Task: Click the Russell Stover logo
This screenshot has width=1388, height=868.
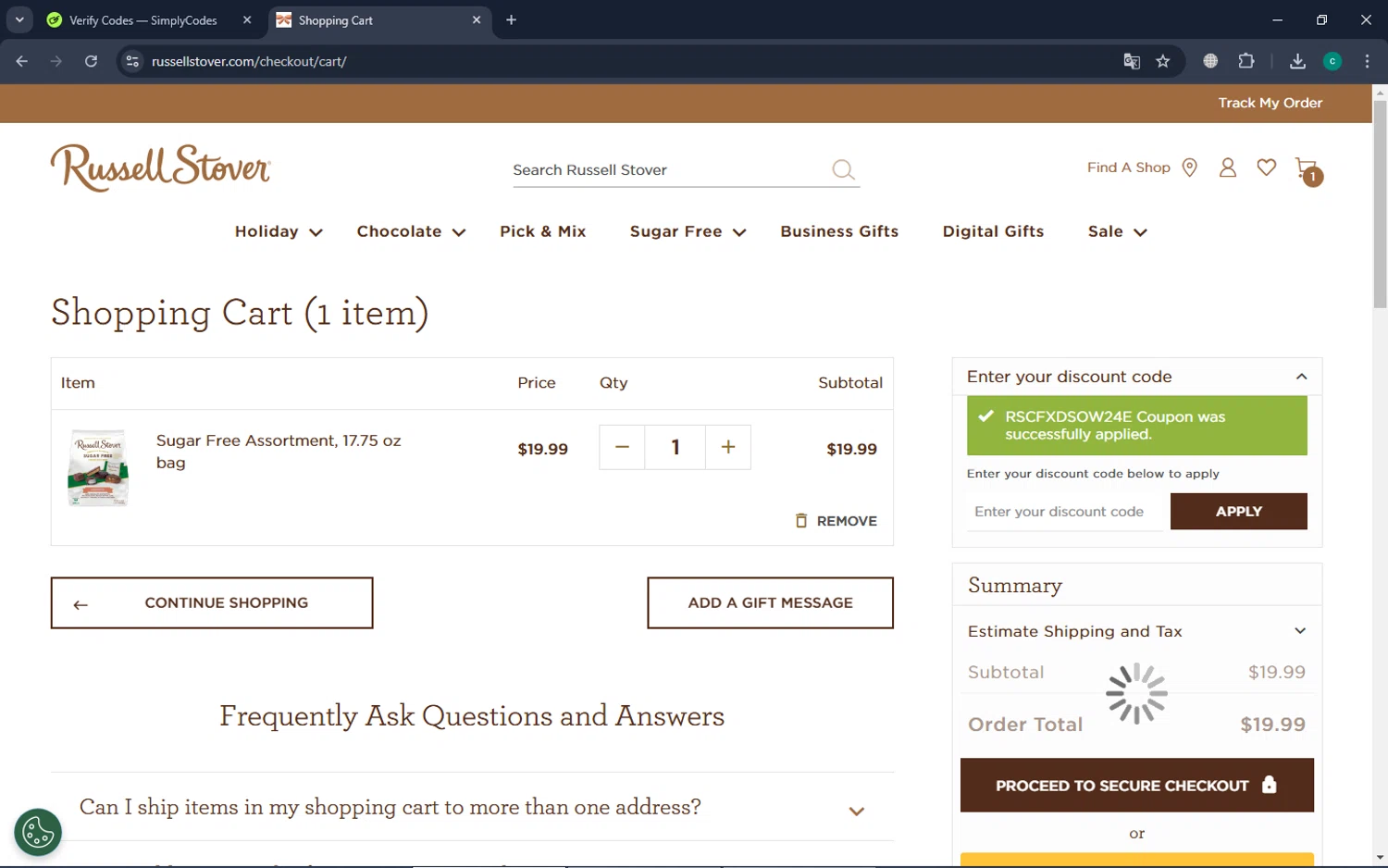Action: 160,167
